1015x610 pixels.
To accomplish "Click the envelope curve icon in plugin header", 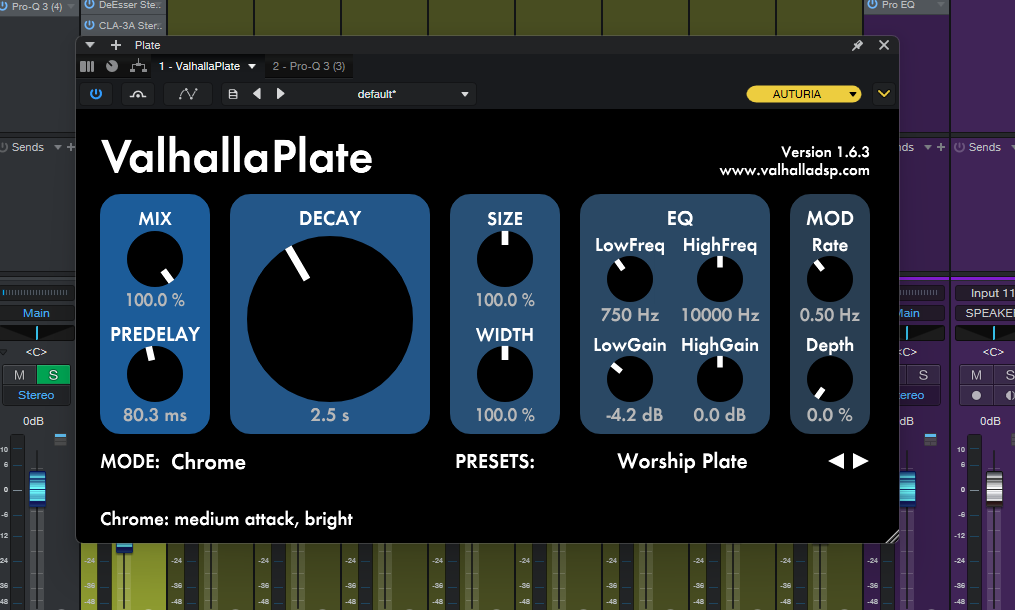I will pyautogui.click(x=188, y=94).
